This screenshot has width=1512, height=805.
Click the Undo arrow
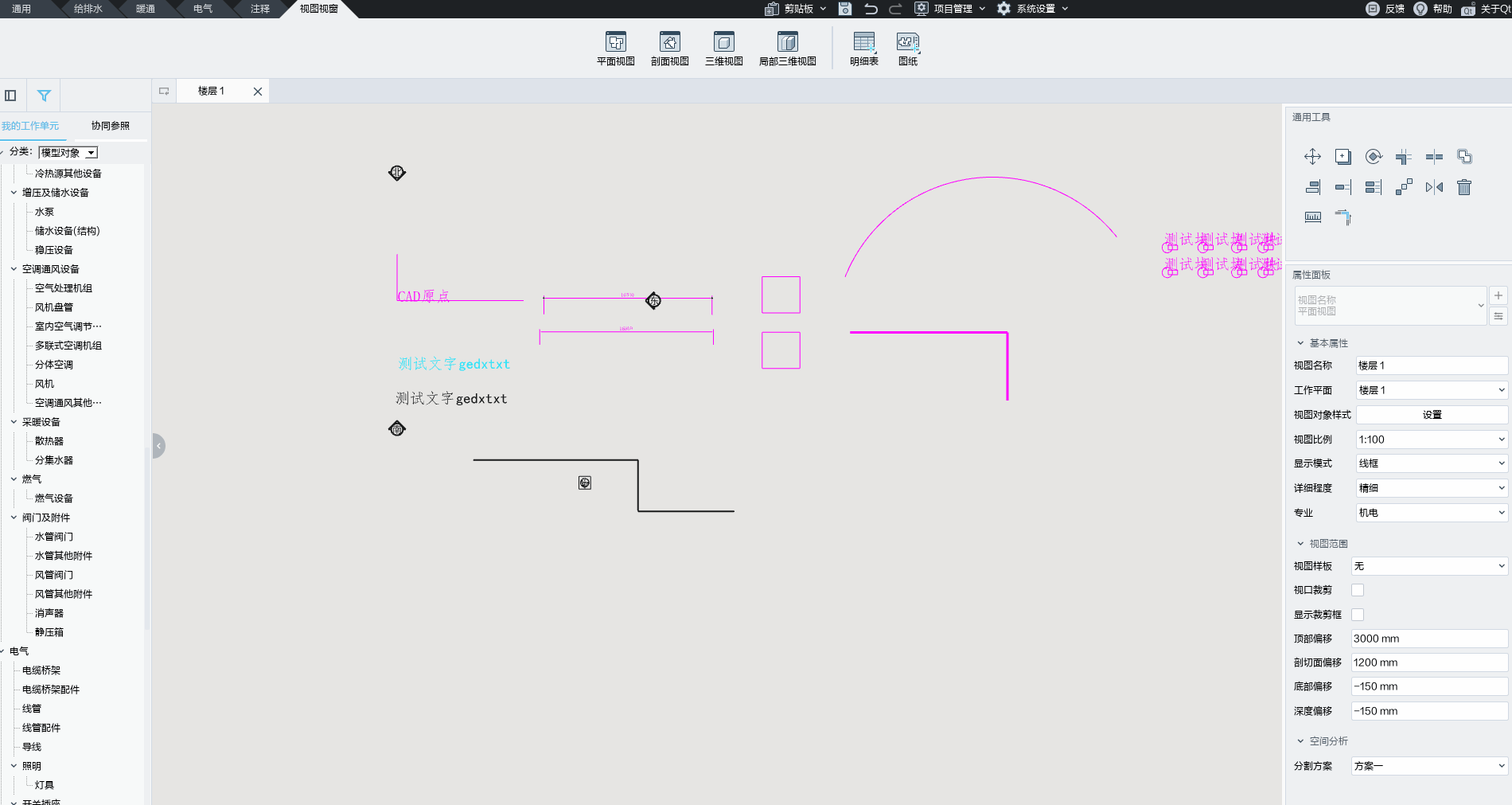[x=871, y=9]
